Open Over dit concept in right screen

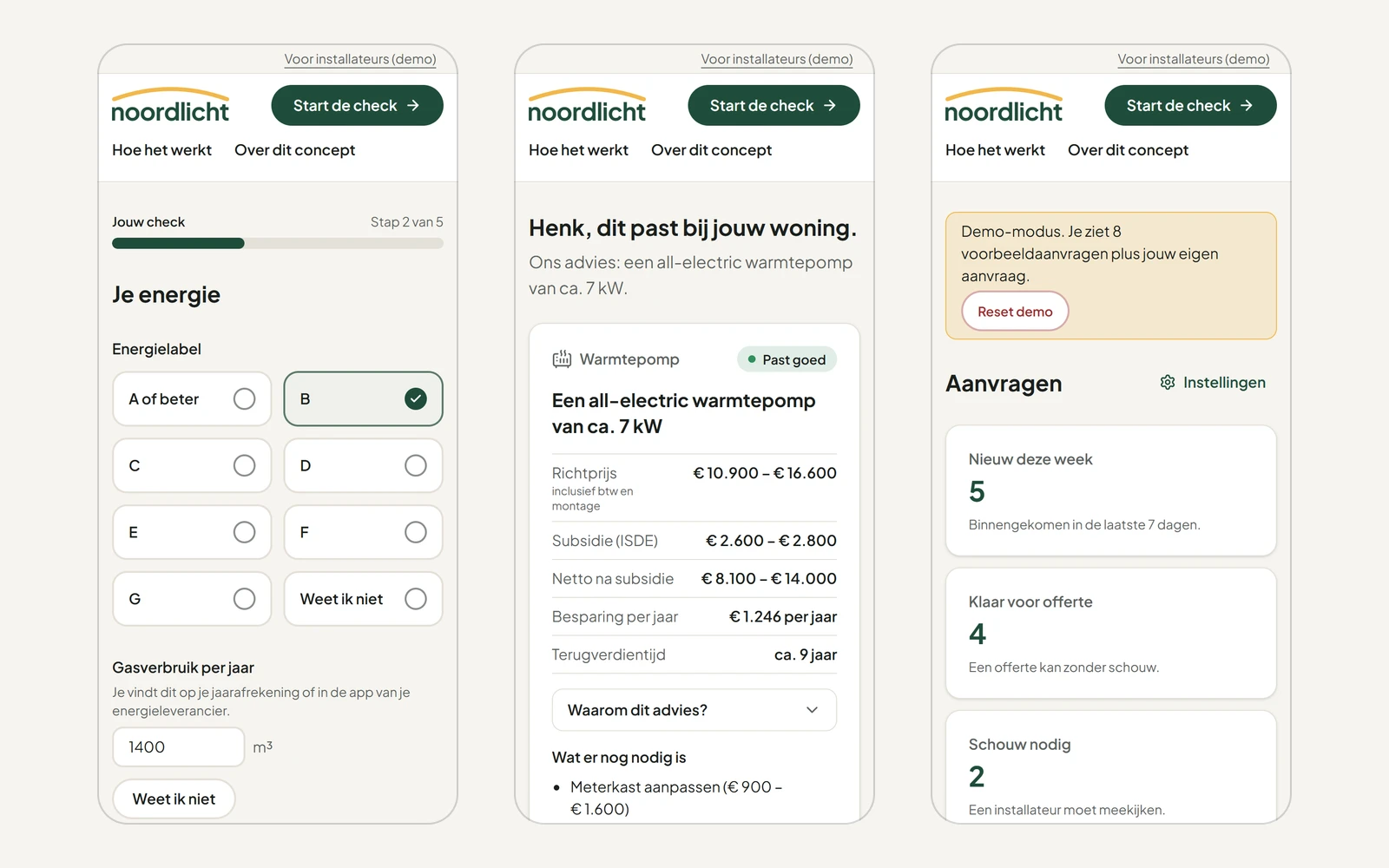pyautogui.click(x=1128, y=150)
